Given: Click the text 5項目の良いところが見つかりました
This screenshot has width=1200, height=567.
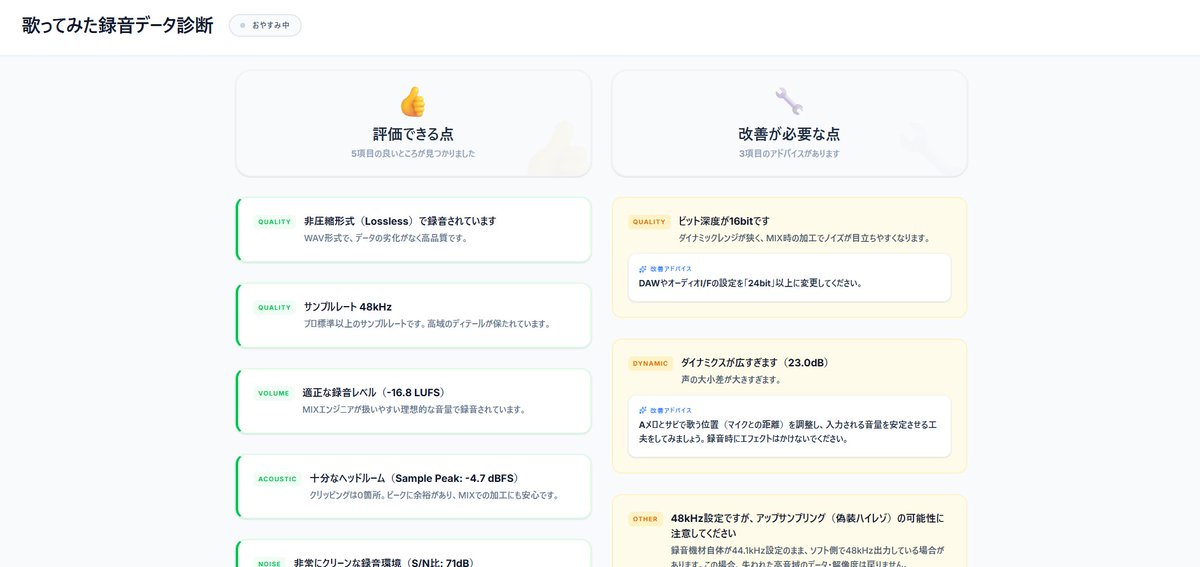Looking at the screenshot, I should (413, 154).
